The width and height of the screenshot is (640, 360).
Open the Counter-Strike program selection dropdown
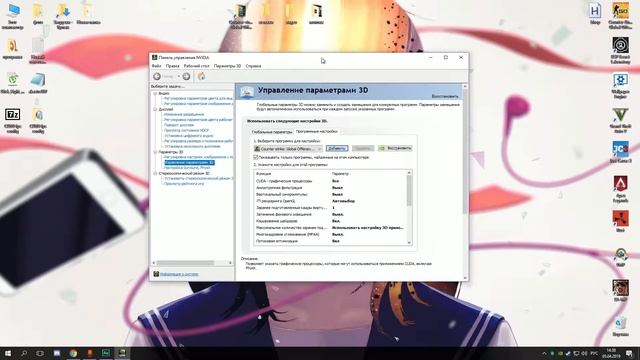pyautogui.click(x=288, y=149)
